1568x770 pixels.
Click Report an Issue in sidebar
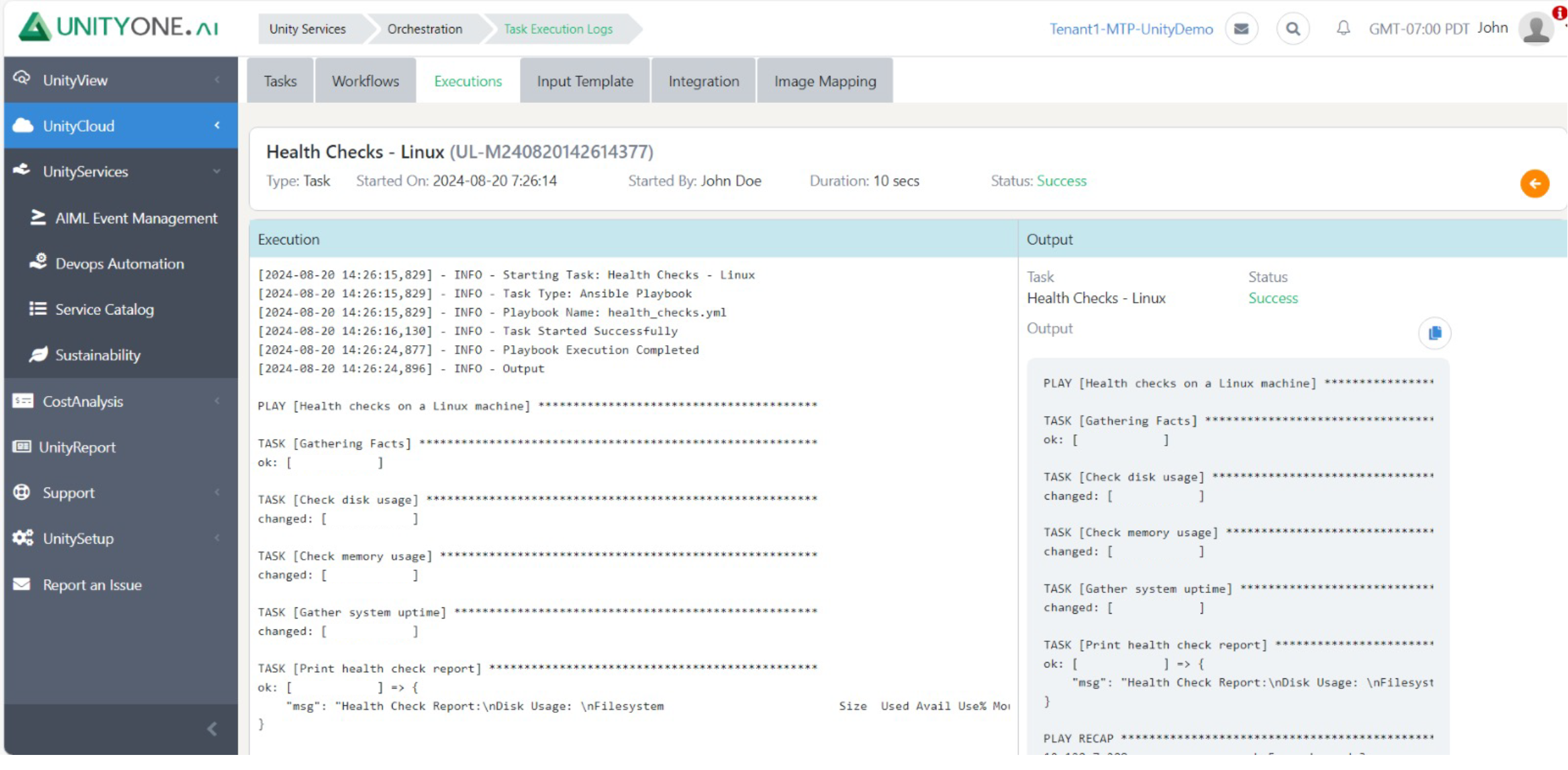click(x=121, y=585)
